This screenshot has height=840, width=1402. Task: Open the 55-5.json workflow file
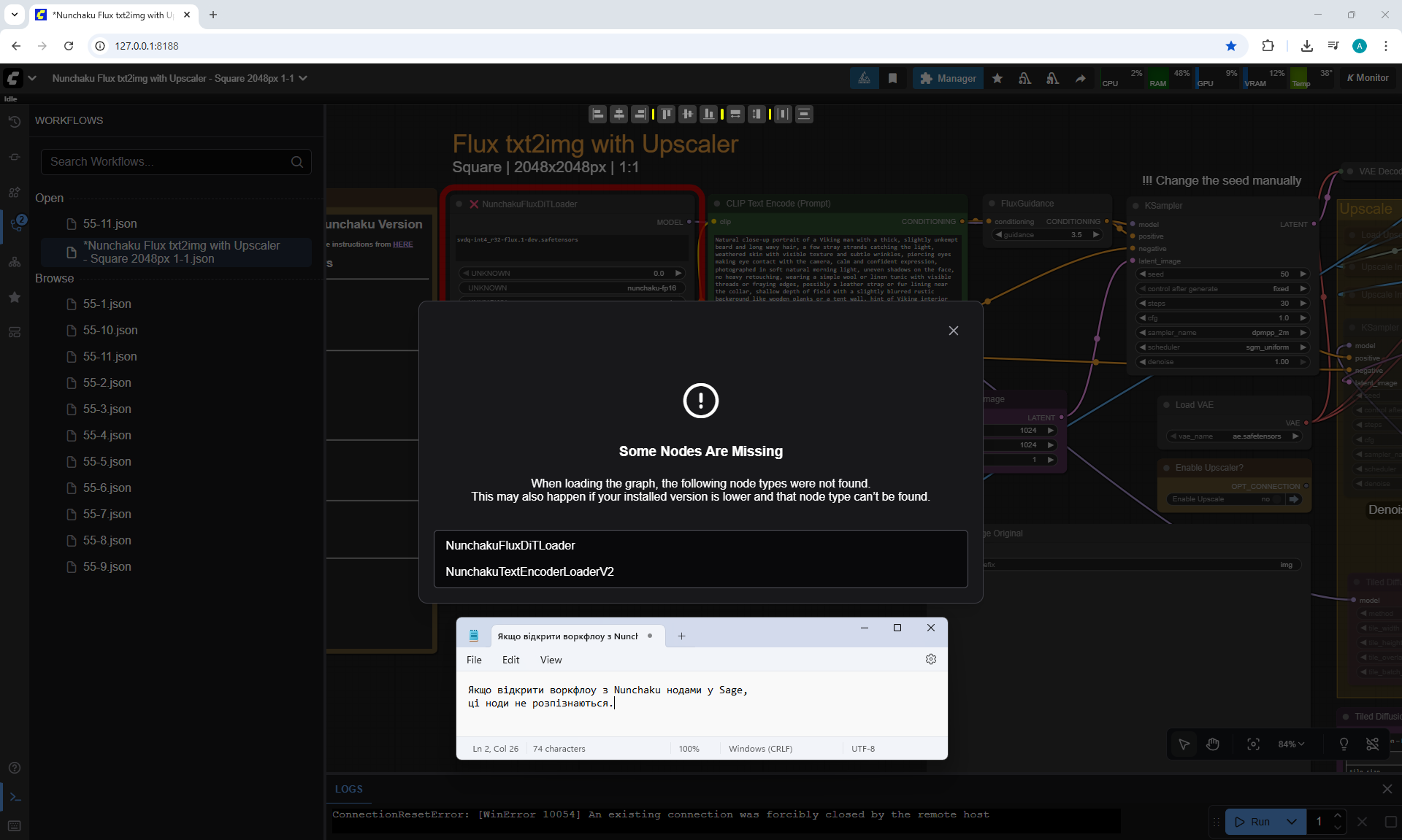(107, 461)
